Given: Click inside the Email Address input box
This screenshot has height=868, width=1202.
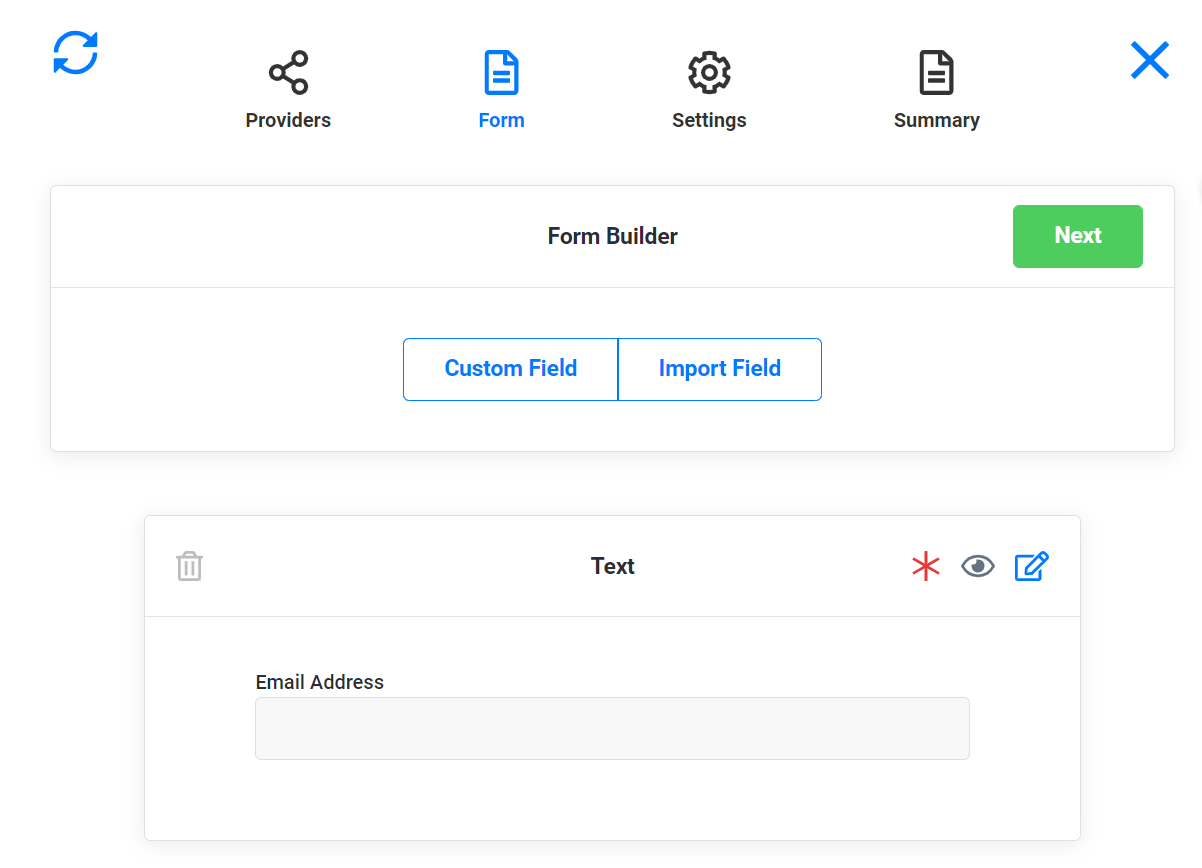Looking at the screenshot, I should [x=612, y=728].
